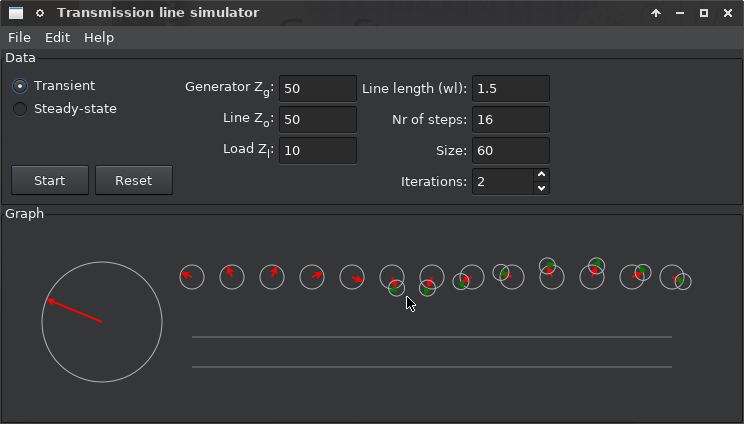Click the Start button

click(x=50, y=180)
